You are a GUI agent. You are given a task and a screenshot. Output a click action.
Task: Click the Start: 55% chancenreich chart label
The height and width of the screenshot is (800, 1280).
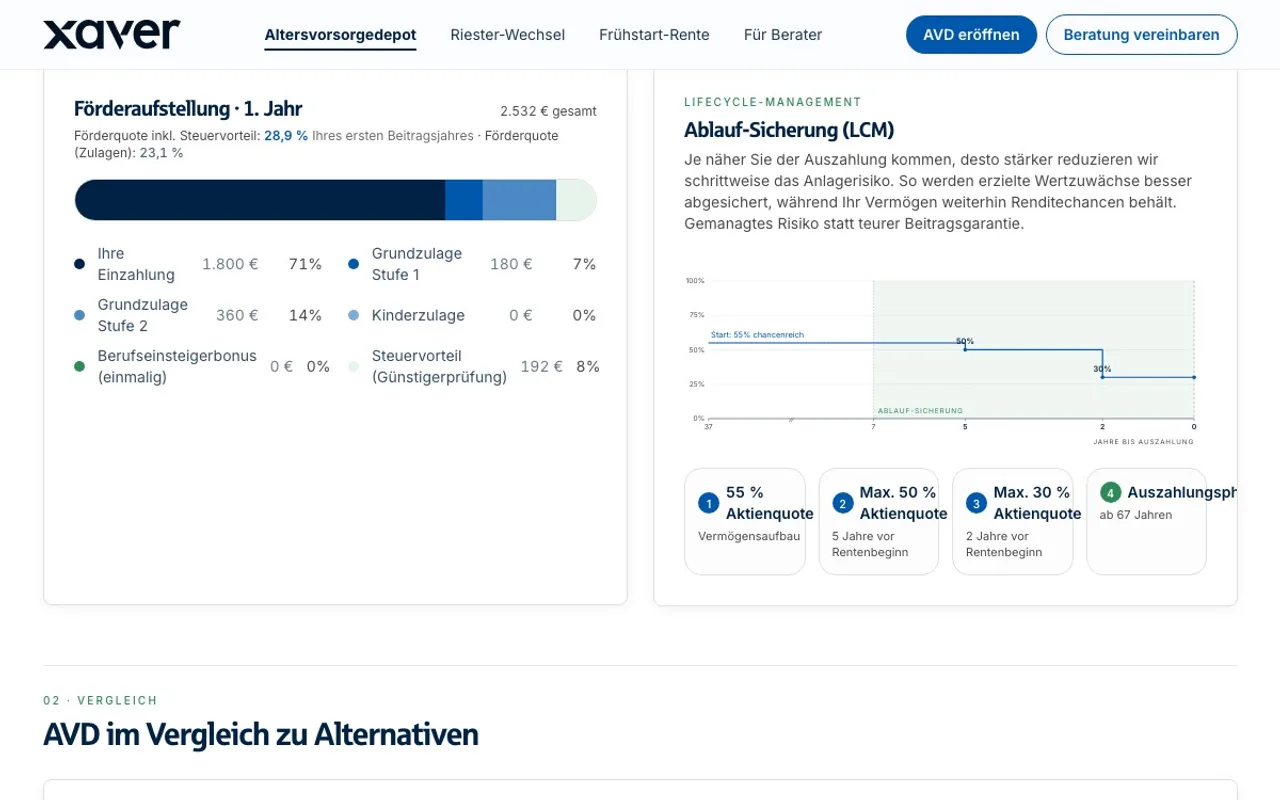click(x=757, y=335)
